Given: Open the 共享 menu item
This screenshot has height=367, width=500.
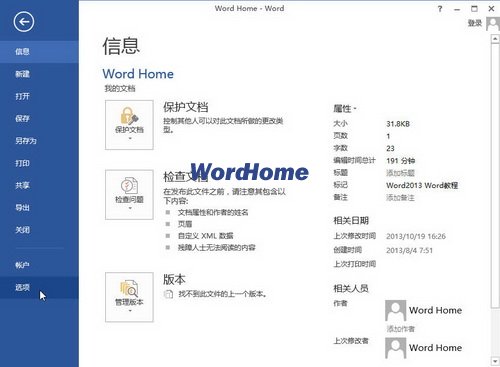Looking at the screenshot, I should [x=39, y=185].
